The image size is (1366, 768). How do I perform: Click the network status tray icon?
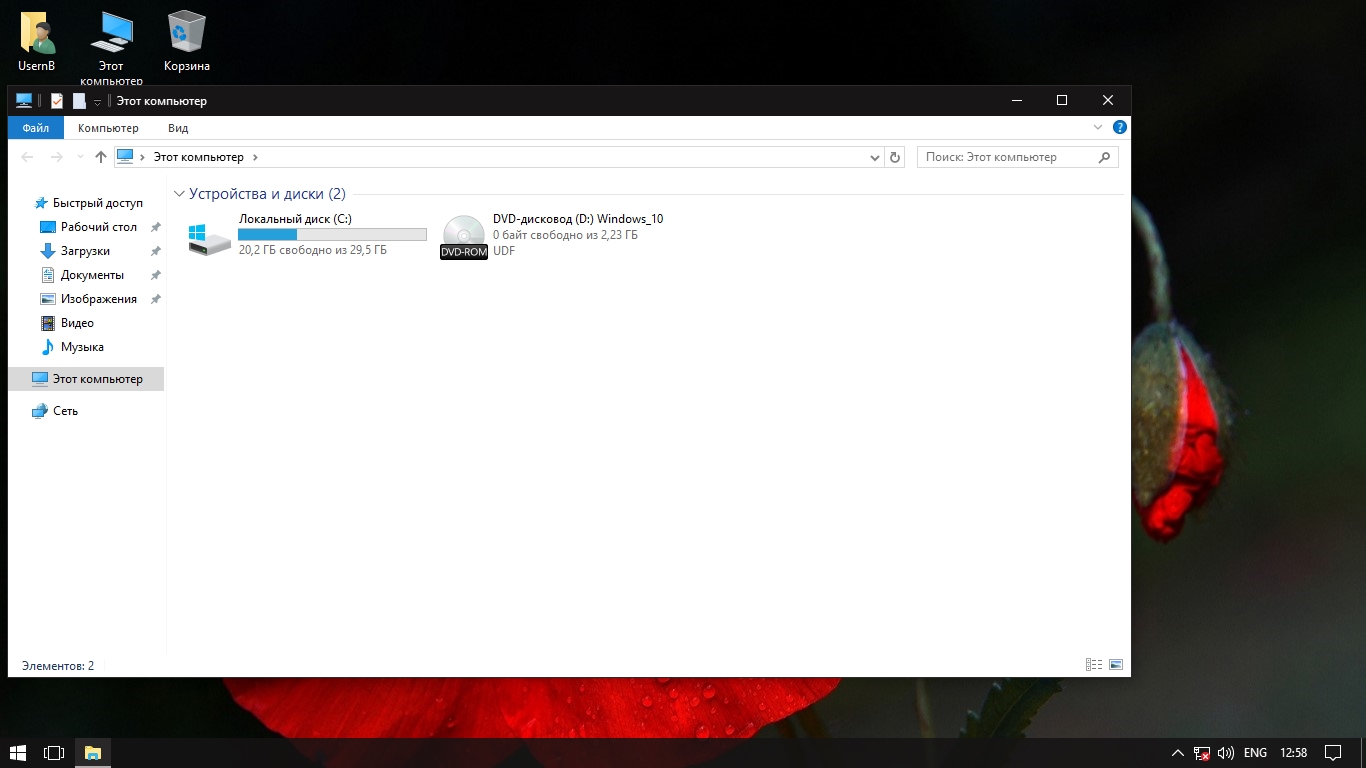tap(1202, 753)
